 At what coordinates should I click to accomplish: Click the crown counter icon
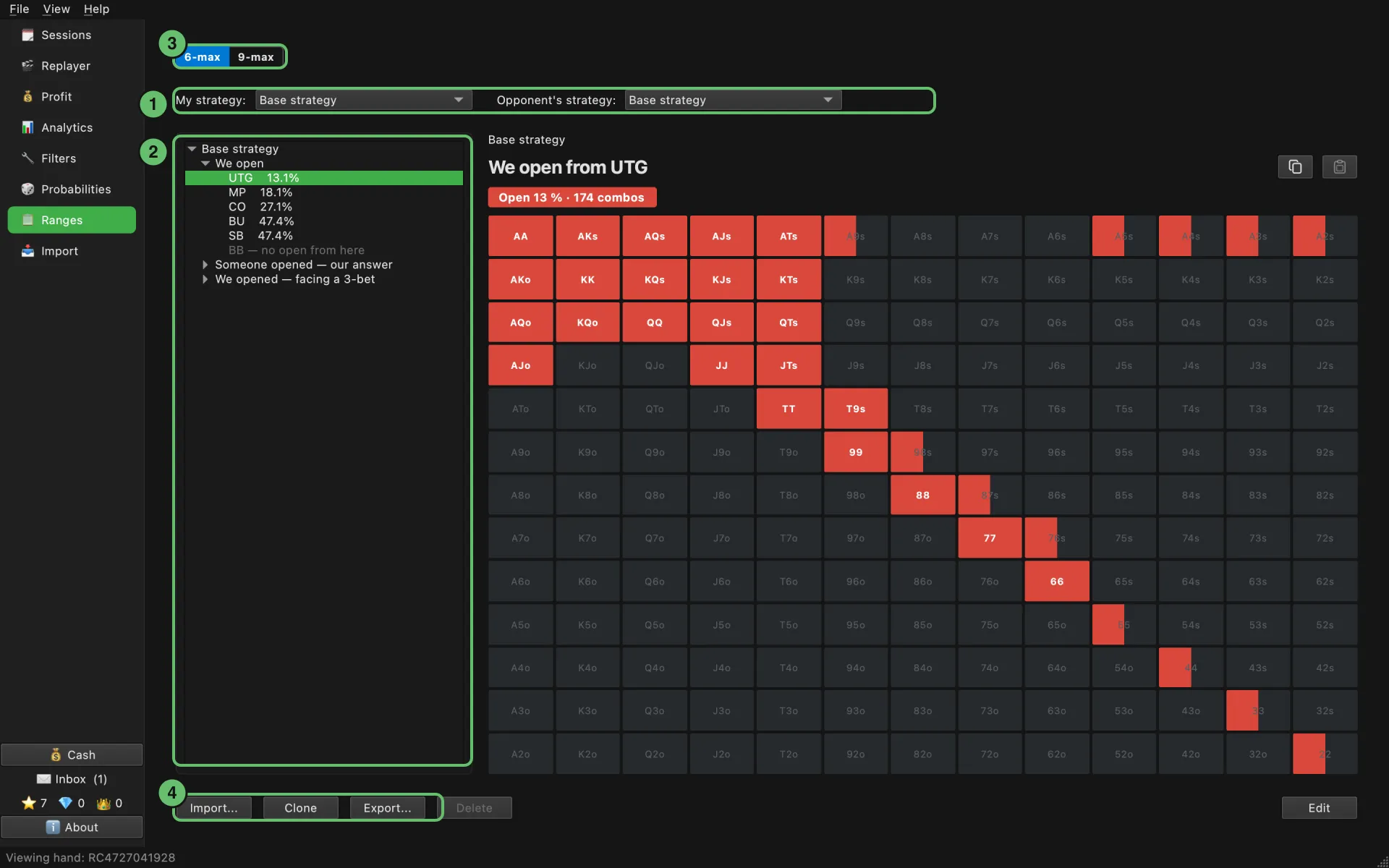point(103,803)
